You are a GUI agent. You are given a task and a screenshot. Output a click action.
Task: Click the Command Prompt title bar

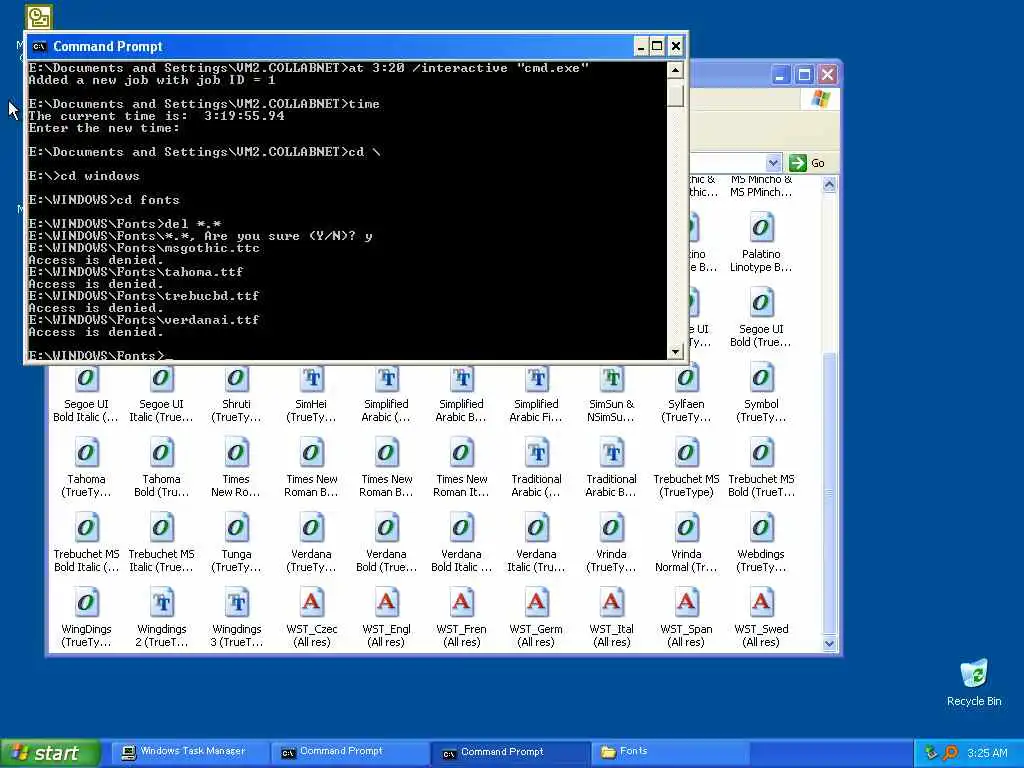[x=332, y=46]
